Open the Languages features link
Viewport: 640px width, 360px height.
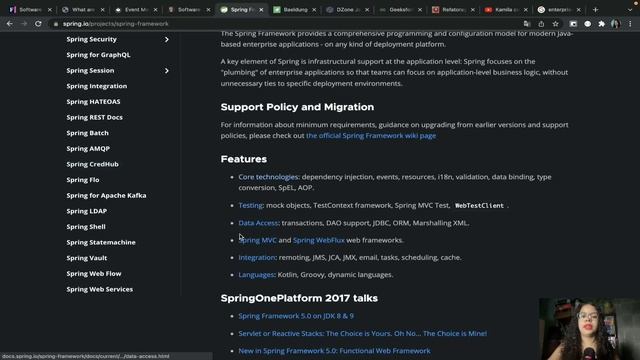pyautogui.click(x=256, y=275)
